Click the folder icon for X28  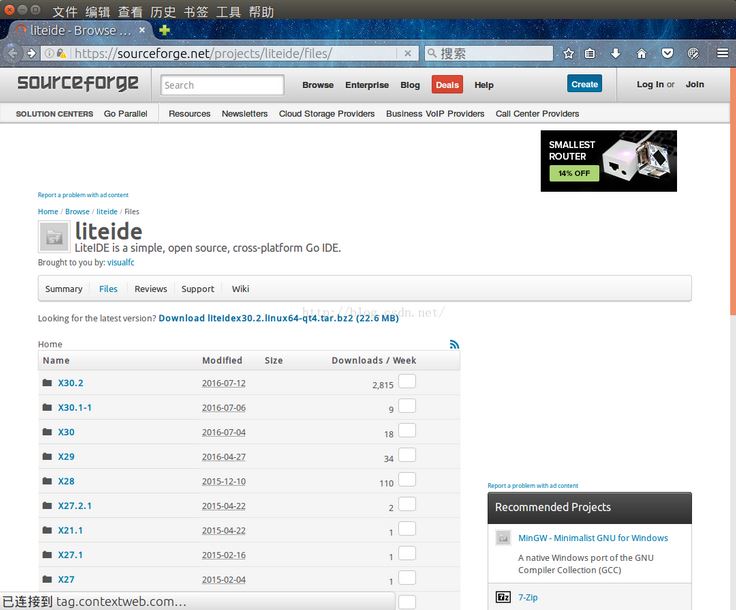[x=47, y=480]
